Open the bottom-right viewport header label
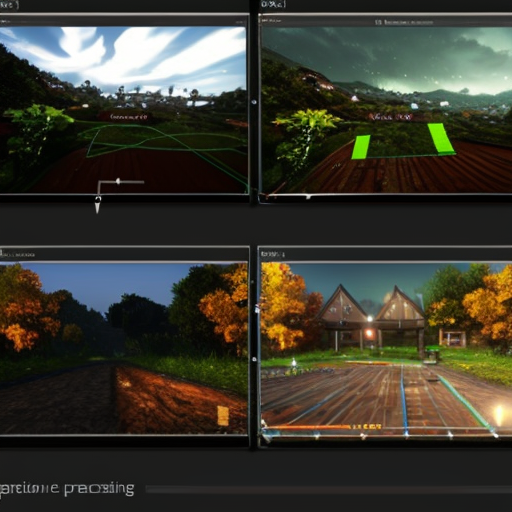512x512 pixels. pos(273,254)
